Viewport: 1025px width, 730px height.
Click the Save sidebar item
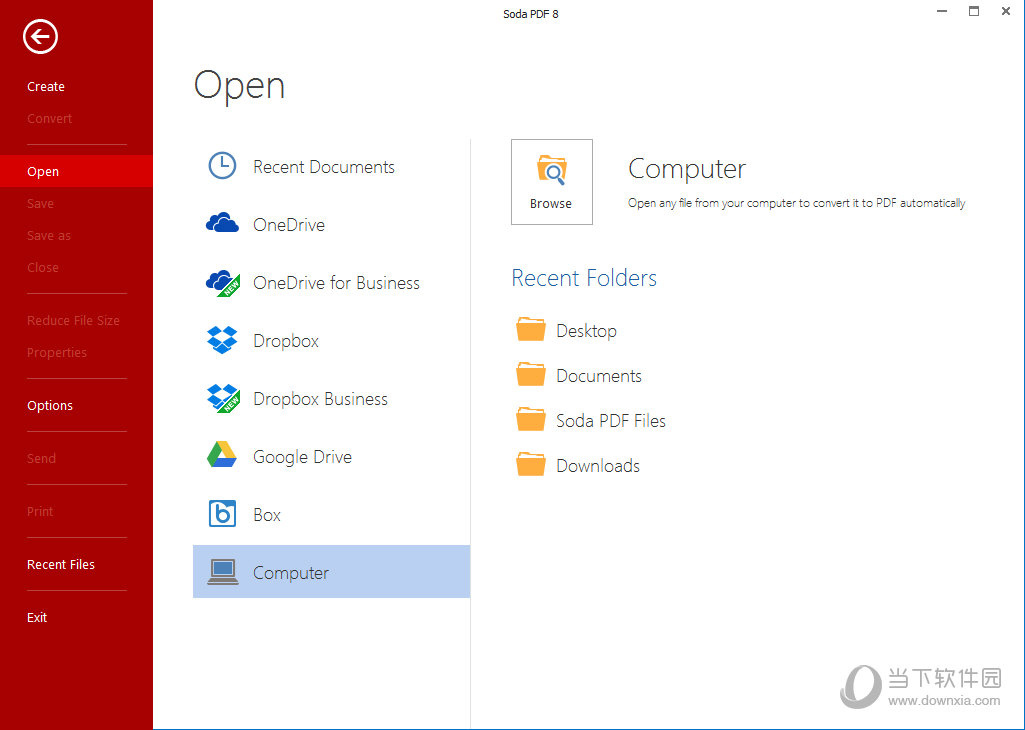40,203
